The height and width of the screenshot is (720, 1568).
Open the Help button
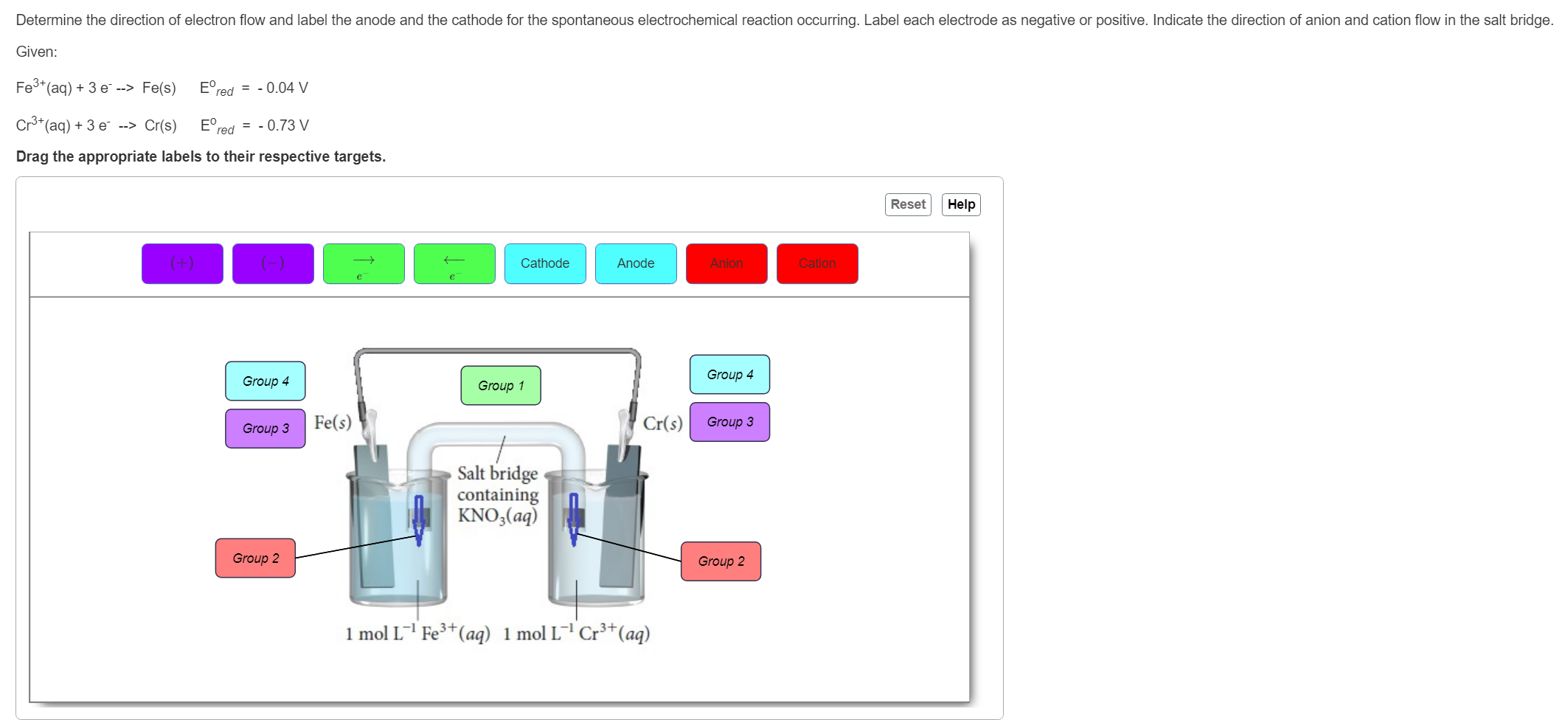coord(961,204)
